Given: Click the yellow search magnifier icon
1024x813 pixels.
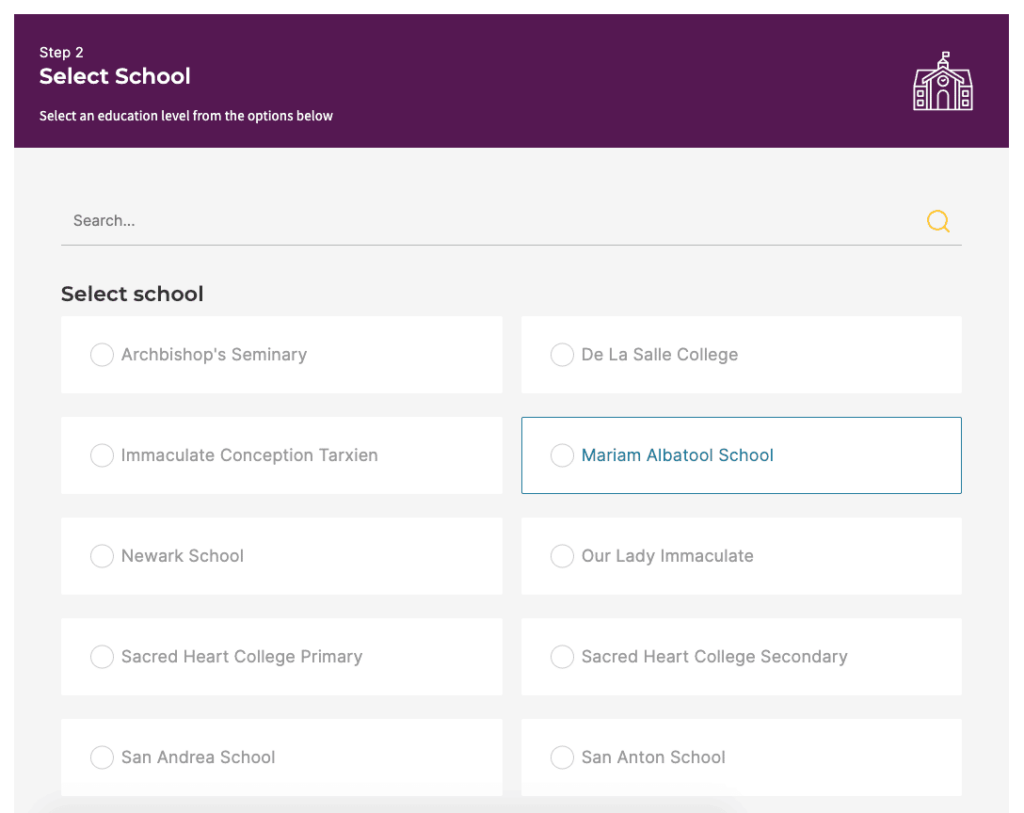Looking at the screenshot, I should [937, 221].
